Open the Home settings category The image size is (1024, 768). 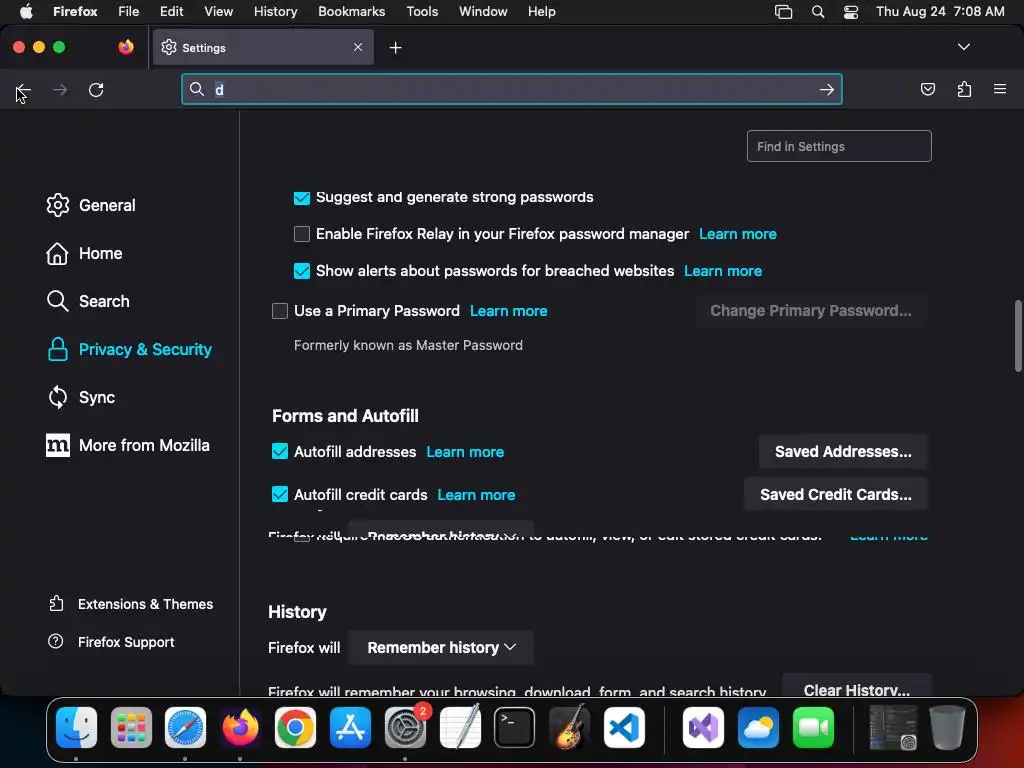coord(84,253)
